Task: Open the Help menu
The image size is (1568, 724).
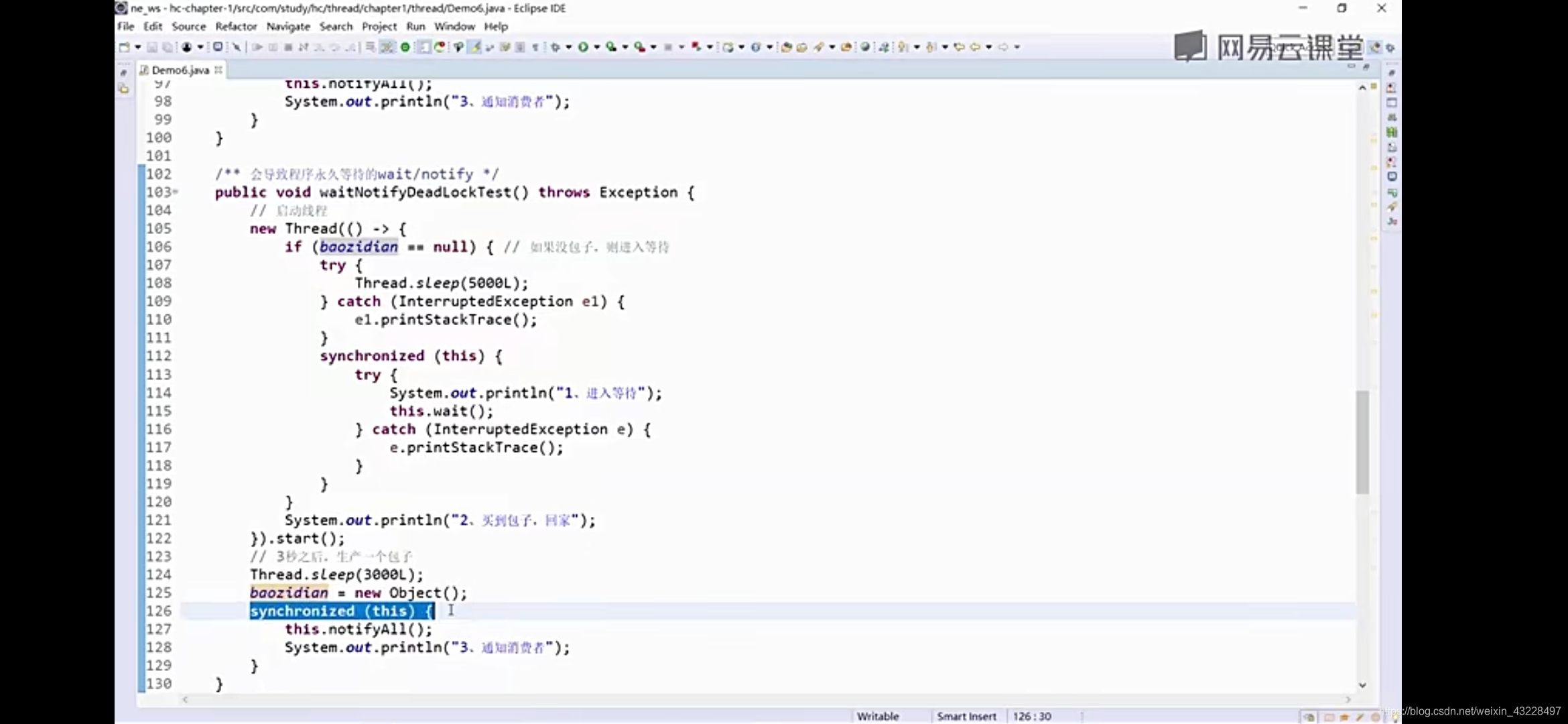Action: (496, 26)
